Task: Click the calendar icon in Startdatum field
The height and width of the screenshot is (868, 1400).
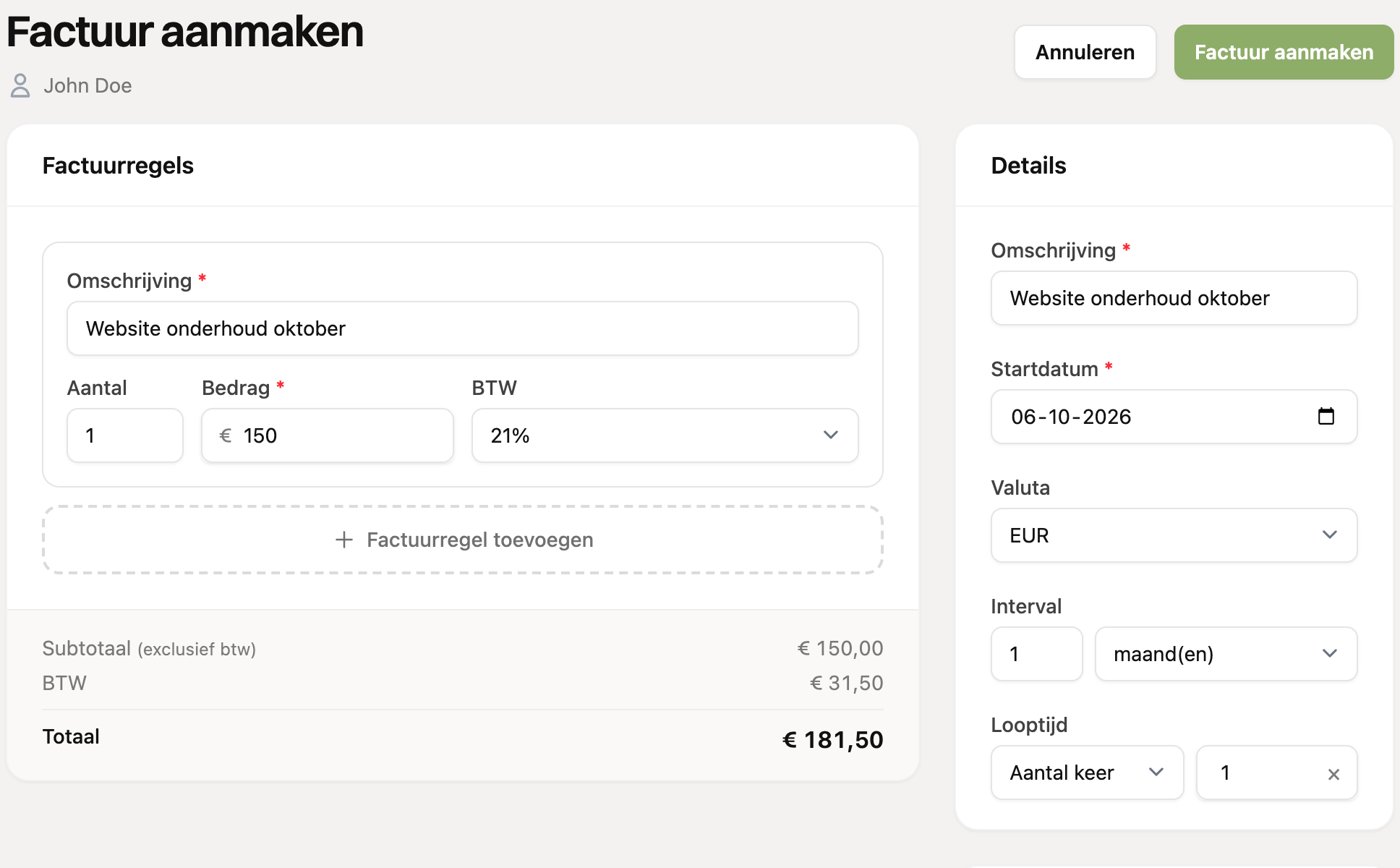Action: point(1326,416)
